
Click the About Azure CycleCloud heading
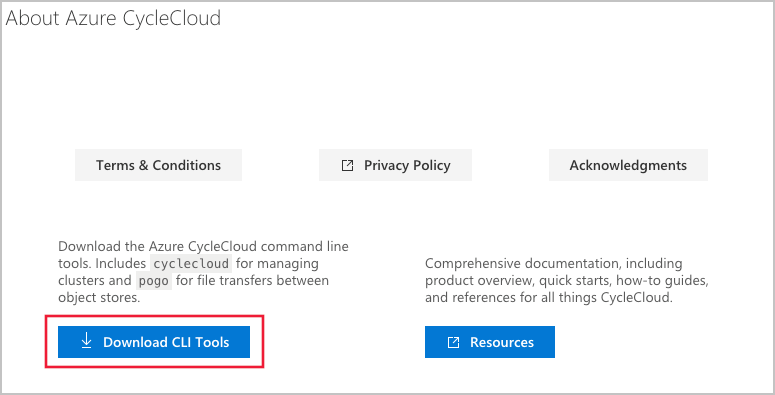click(113, 18)
